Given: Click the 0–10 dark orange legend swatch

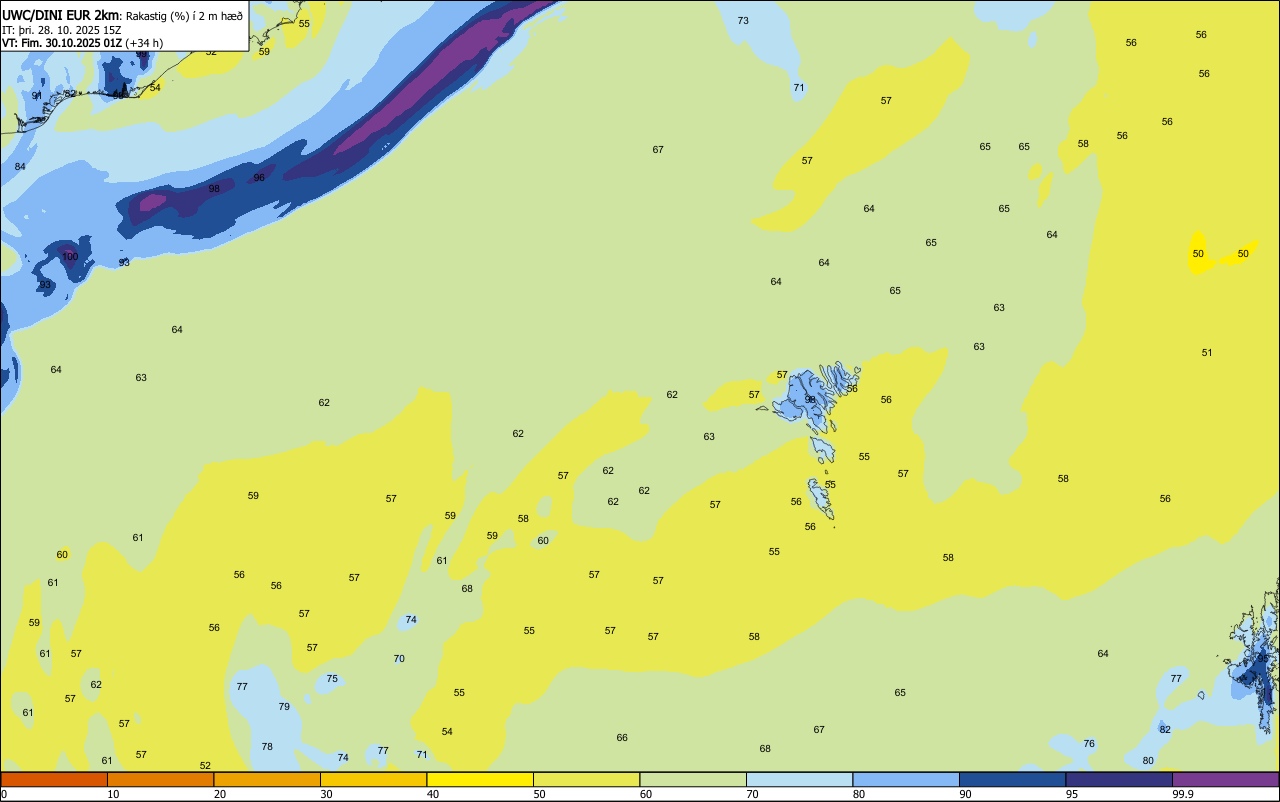Looking at the screenshot, I should tap(54, 779).
